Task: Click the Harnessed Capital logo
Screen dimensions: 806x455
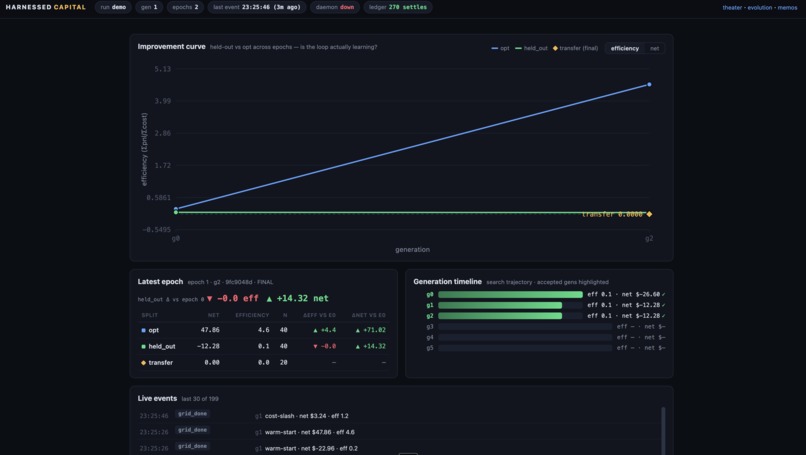Action: pyautogui.click(x=46, y=7)
